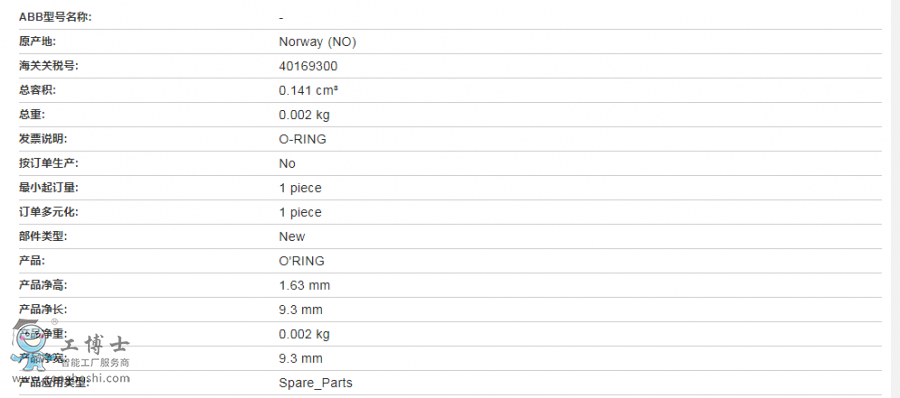This screenshot has width=900, height=398.
Task: Click the 产品净长 9.3 mm value
Action: 301,310
